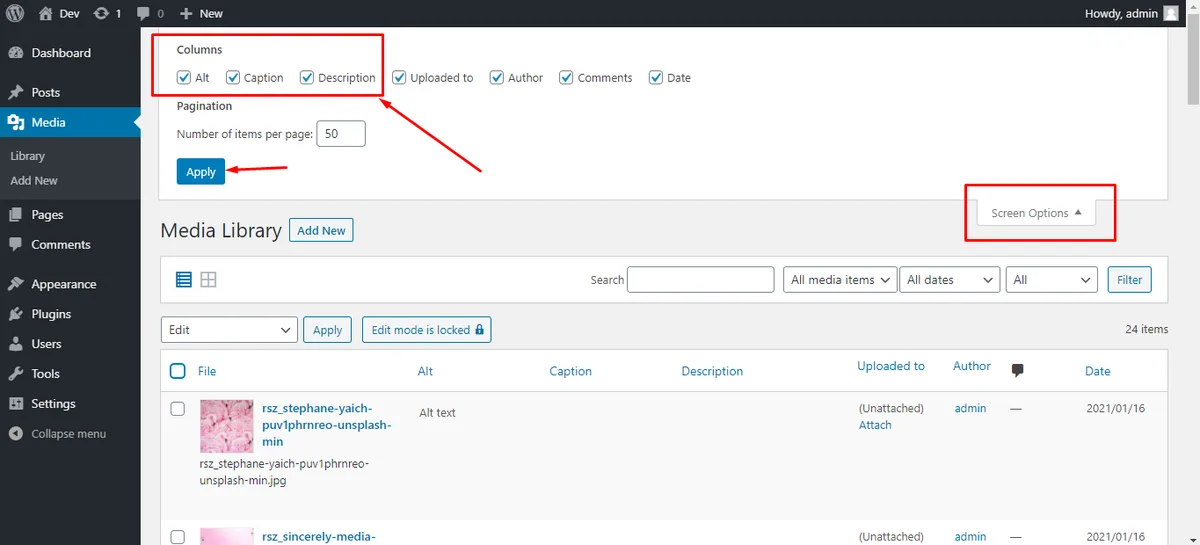Click the screen options Apply button
Image resolution: width=1200 pixels, height=545 pixels.
click(201, 172)
